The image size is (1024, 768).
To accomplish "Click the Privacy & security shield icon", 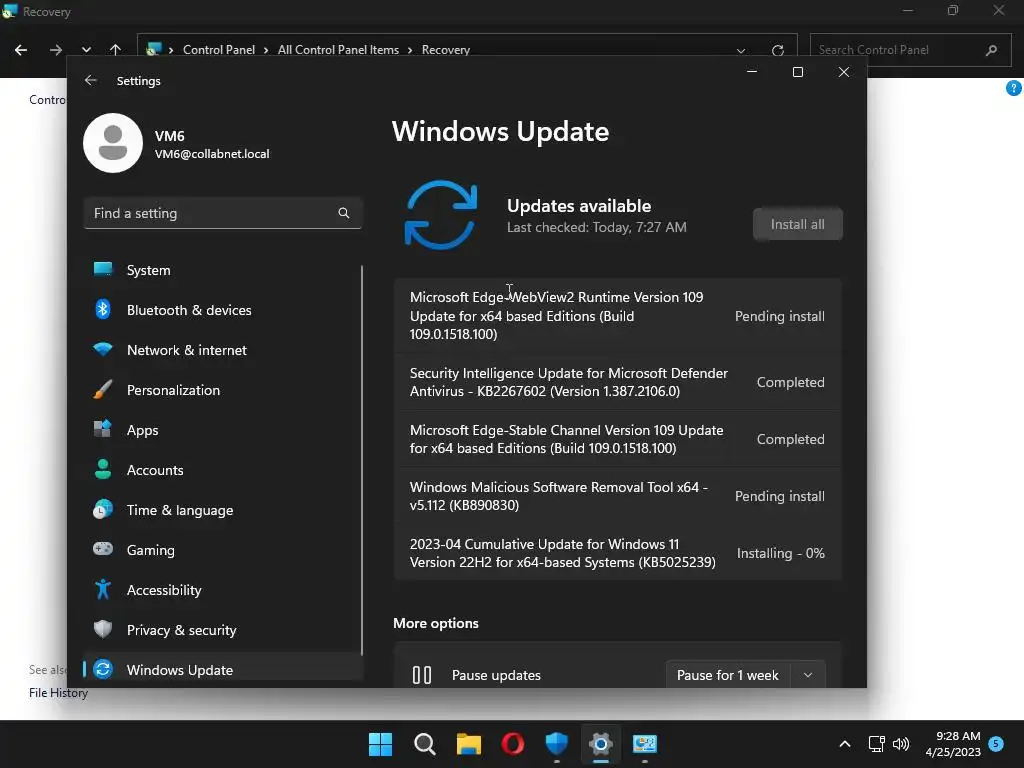I will click(103, 629).
